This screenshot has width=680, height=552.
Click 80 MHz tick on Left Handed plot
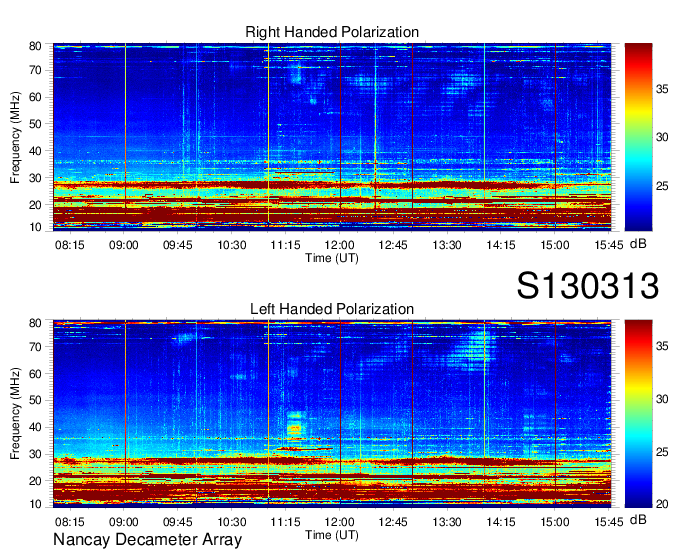point(35,323)
